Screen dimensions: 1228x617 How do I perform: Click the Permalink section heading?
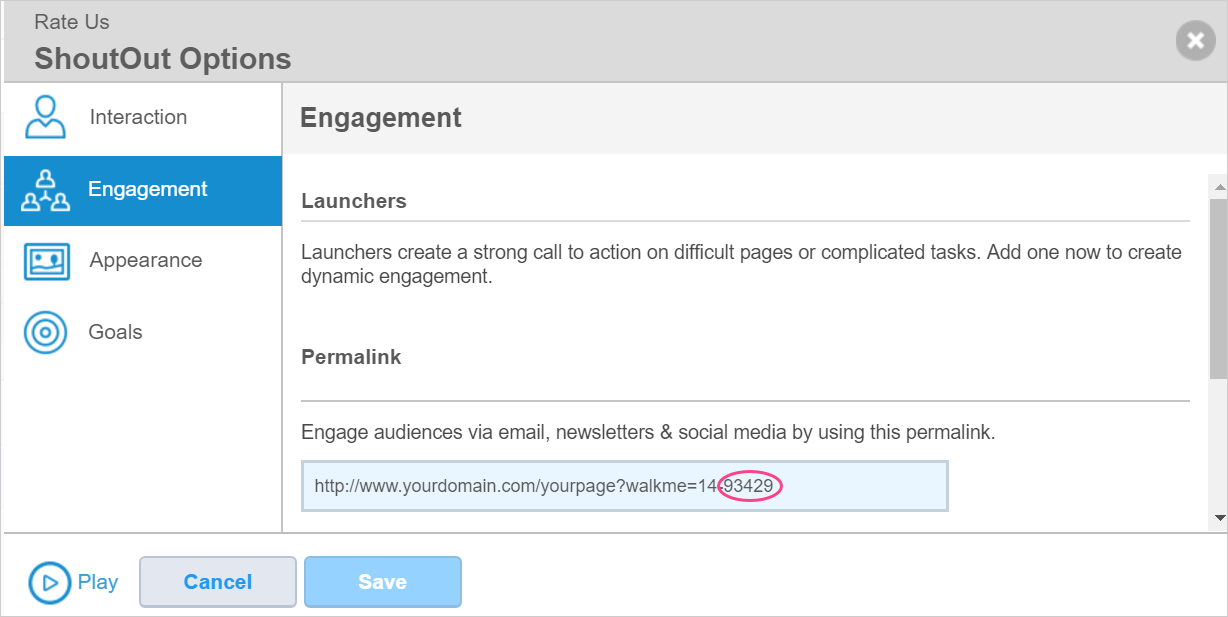point(351,357)
